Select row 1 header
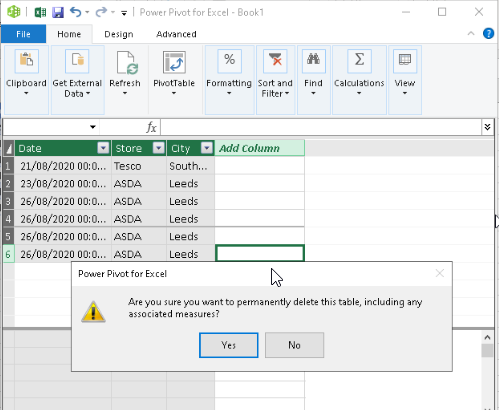 coord(8,166)
